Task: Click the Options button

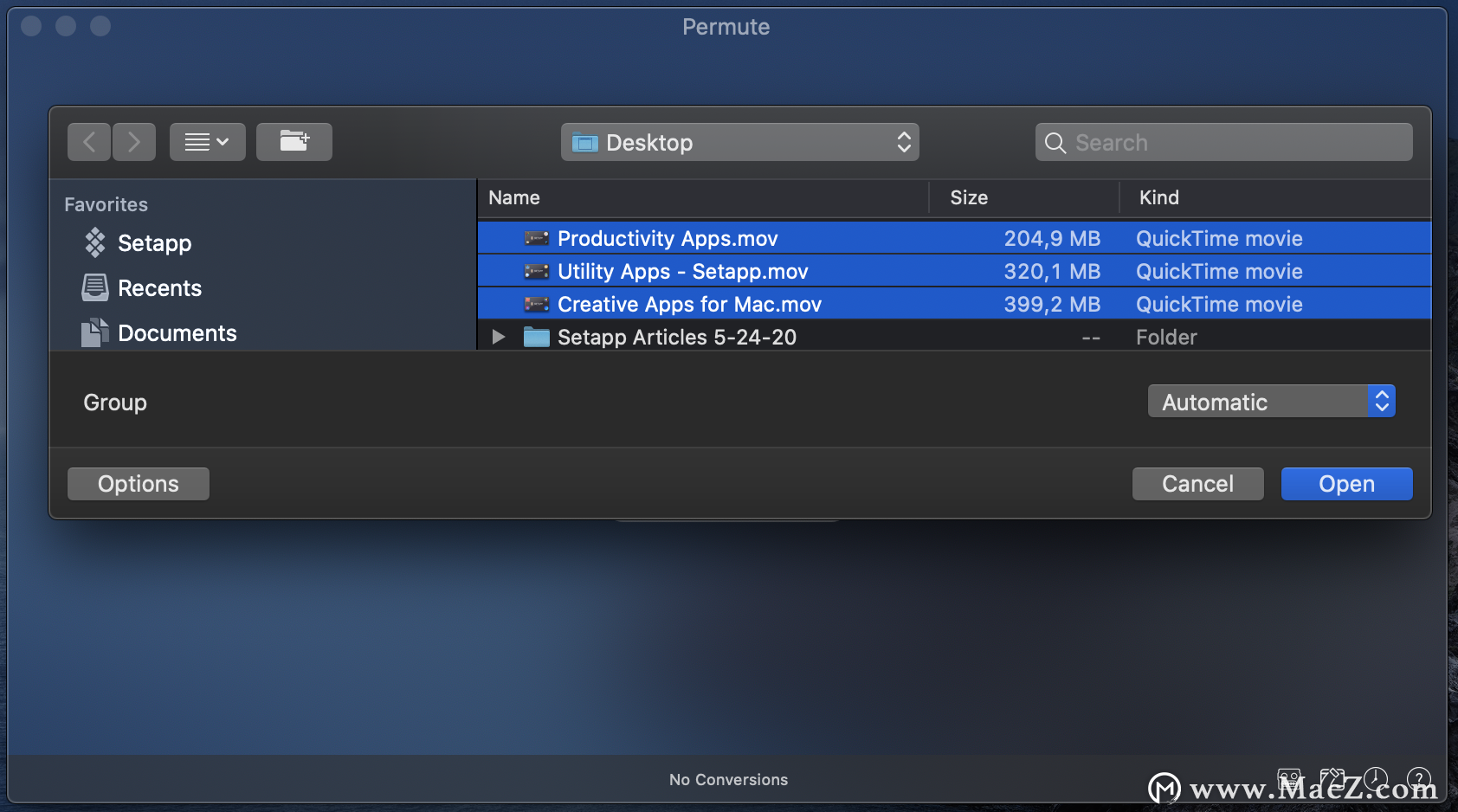Action: [139, 484]
